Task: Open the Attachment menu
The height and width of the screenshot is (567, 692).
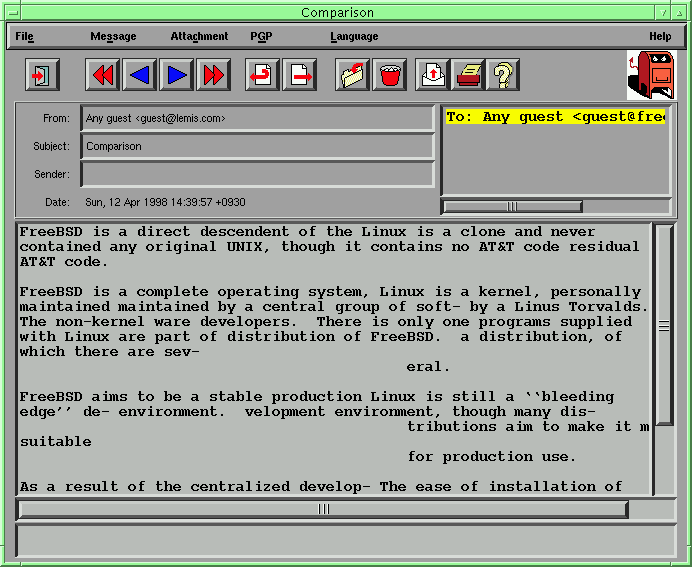Action: tap(199, 36)
